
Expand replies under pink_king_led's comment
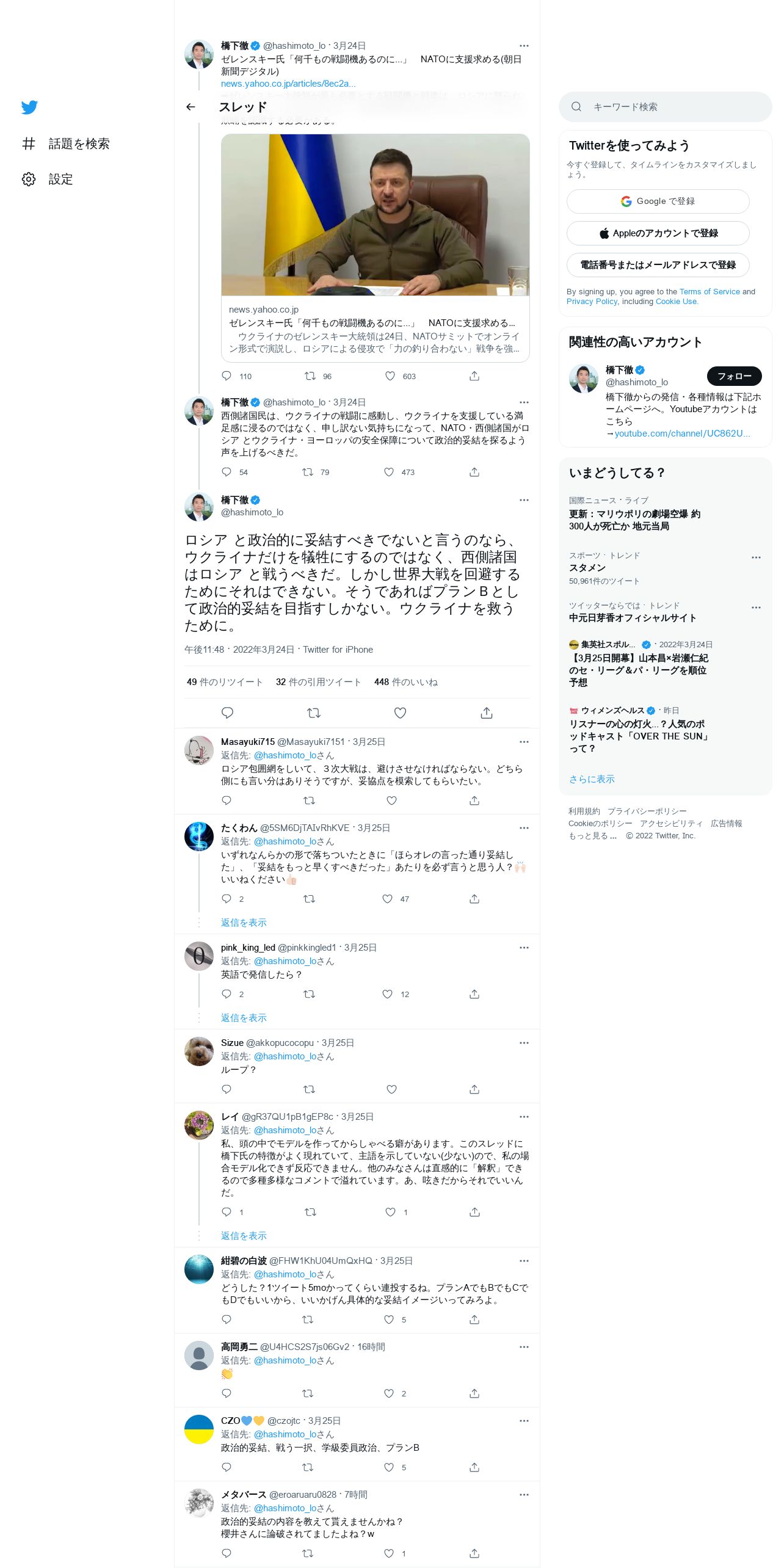pos(244,1017)
